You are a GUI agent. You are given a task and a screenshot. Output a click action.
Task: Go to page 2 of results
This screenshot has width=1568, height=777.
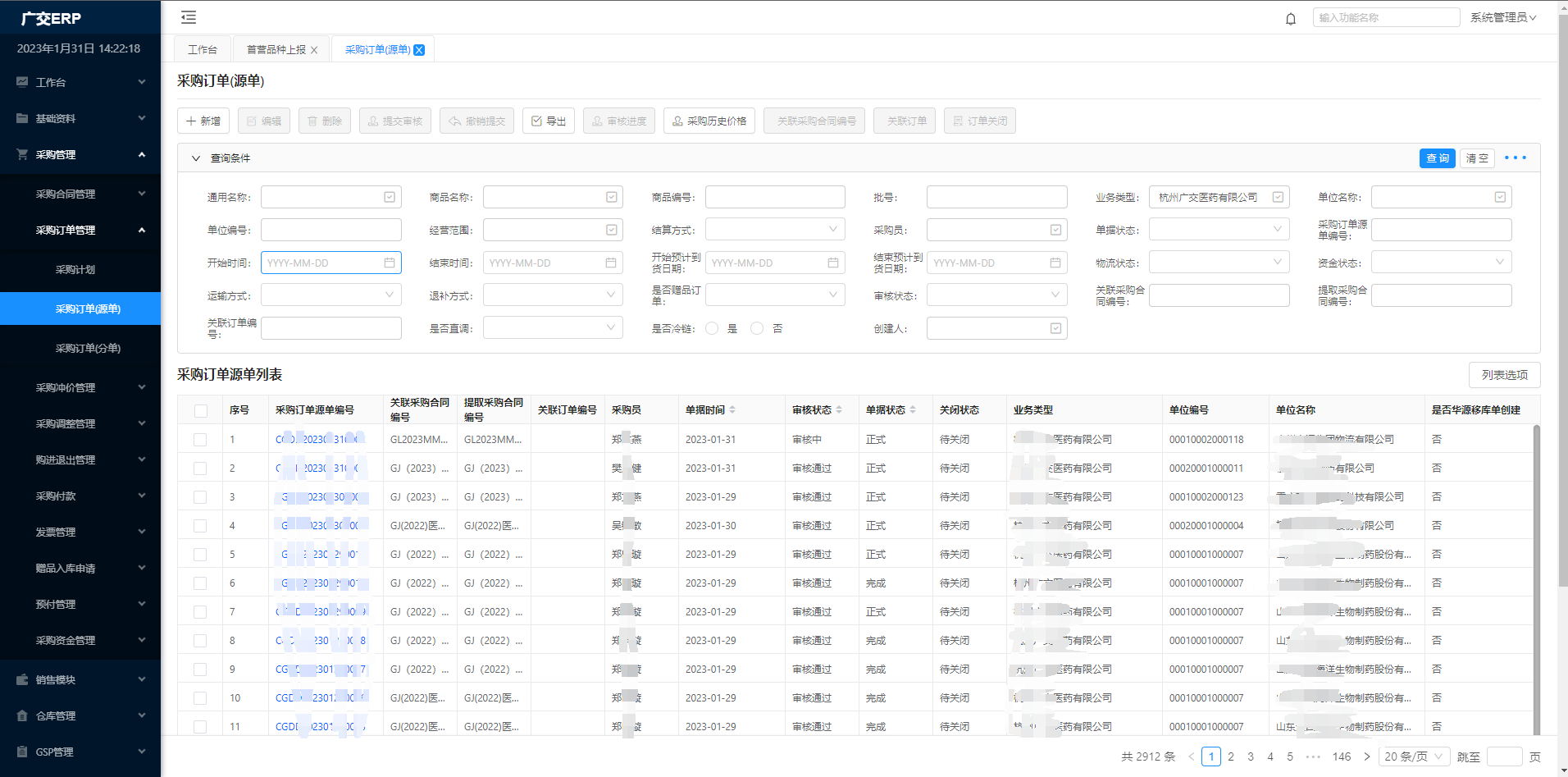[1231, 756]
